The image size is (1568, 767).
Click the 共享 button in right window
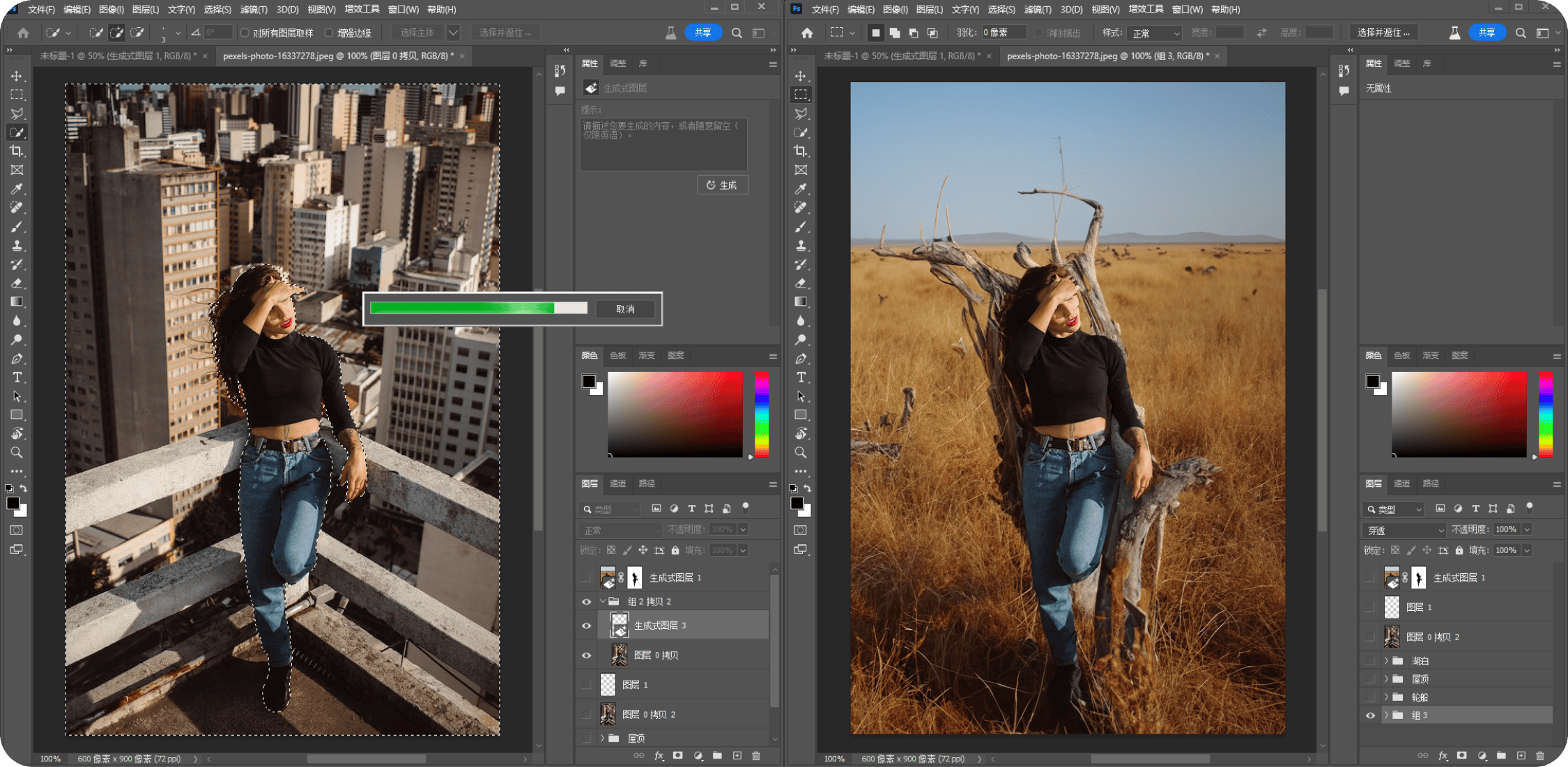tap(1486, 33)
